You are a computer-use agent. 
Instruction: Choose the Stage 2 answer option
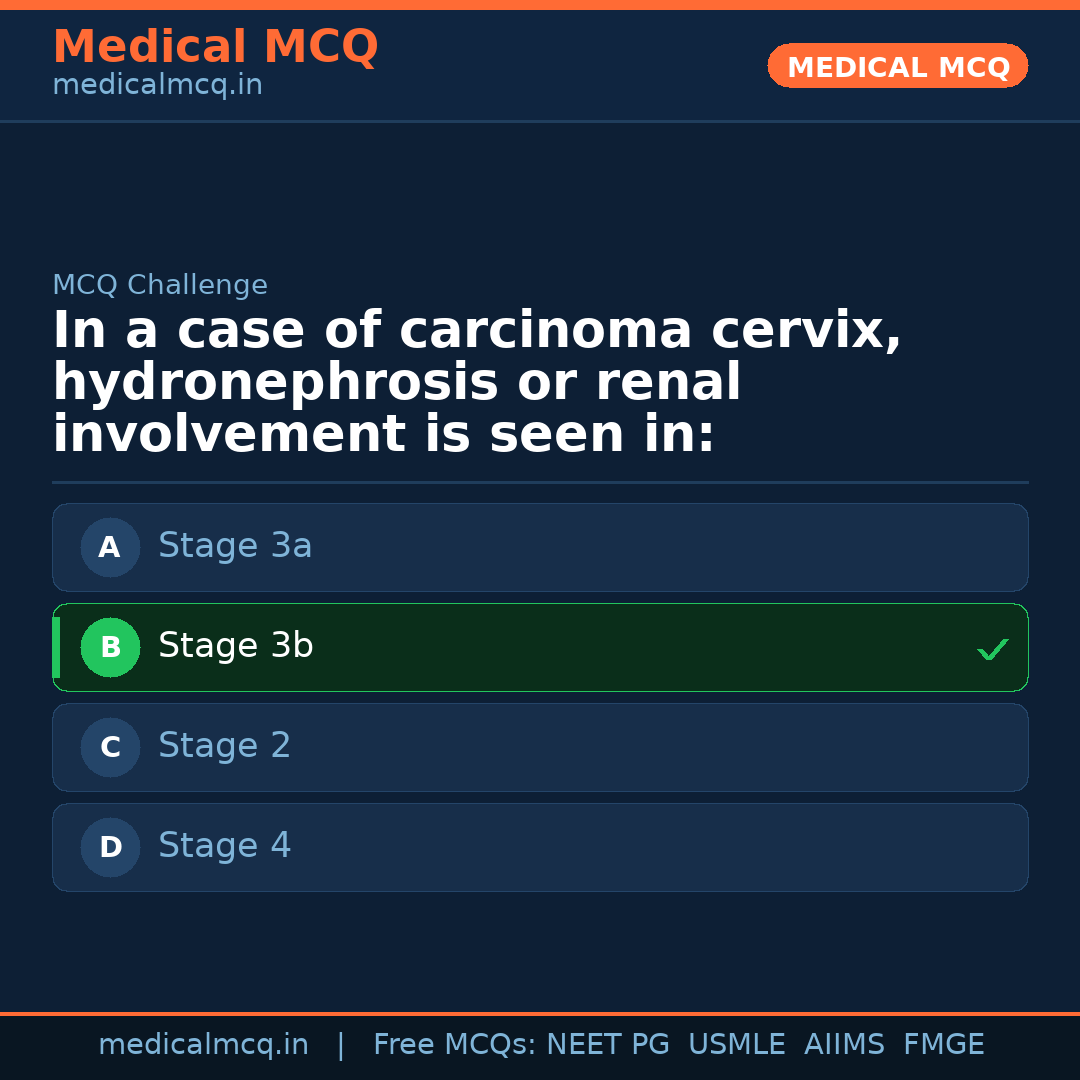[x=540, y=747]
